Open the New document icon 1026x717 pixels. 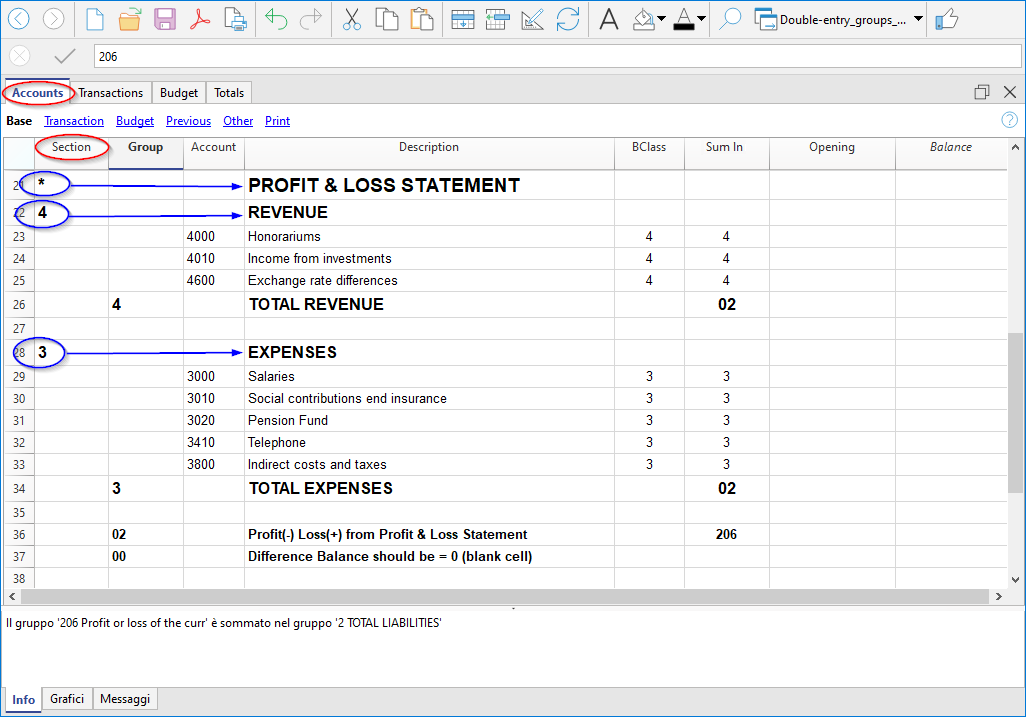[x=94, y=19]
